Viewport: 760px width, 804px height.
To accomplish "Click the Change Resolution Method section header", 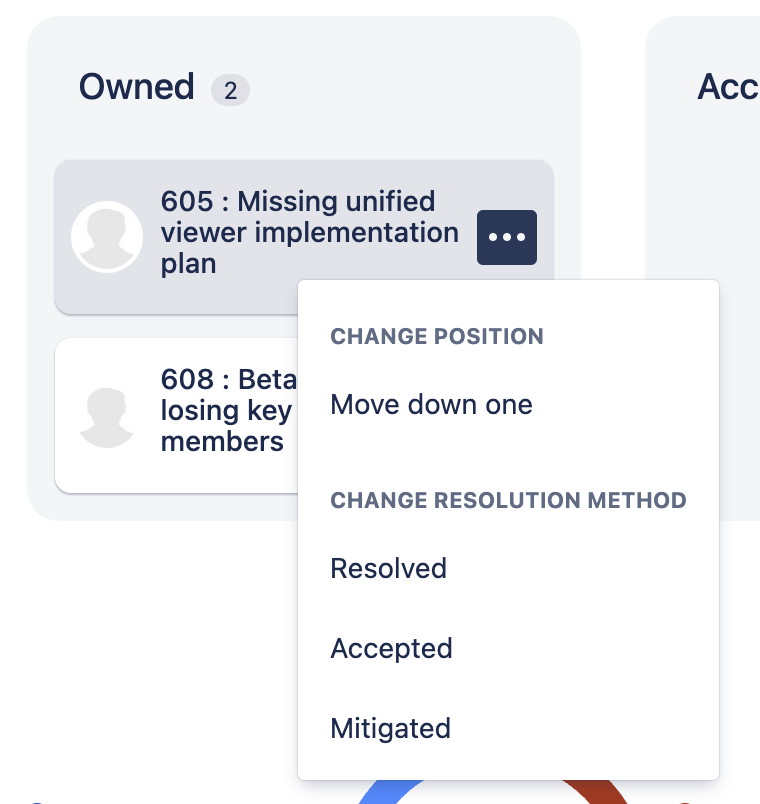I will point(508,500).
